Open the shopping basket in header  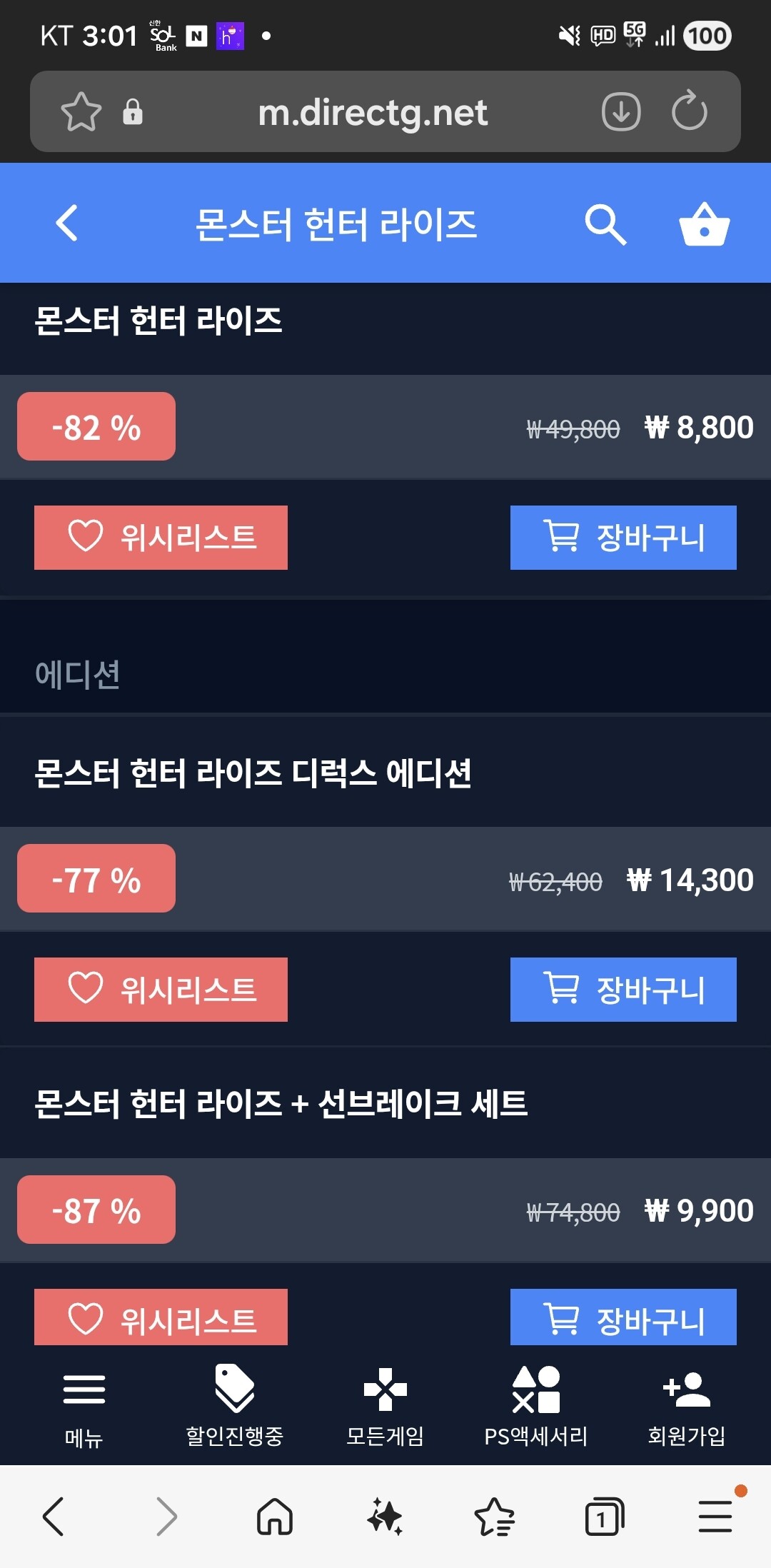coord(704,225)
